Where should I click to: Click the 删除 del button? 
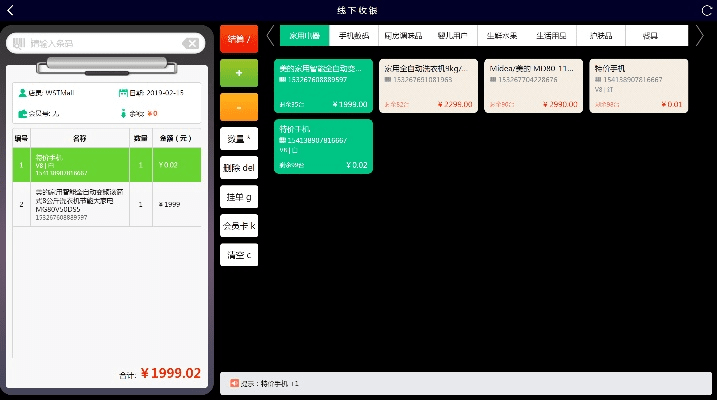(239, 168)
